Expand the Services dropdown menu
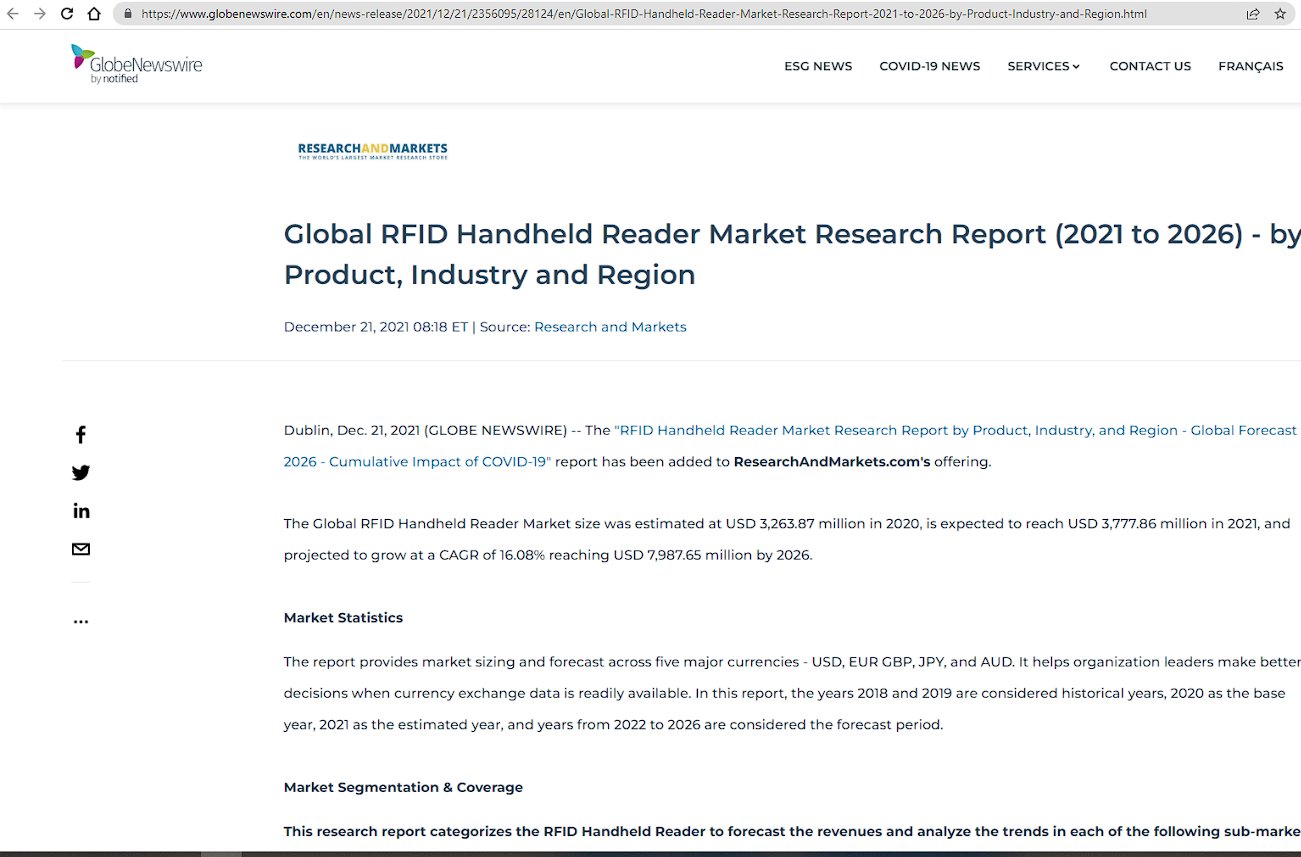The width and height of the screenshot is (1301, 857). tap(1044, 66)
